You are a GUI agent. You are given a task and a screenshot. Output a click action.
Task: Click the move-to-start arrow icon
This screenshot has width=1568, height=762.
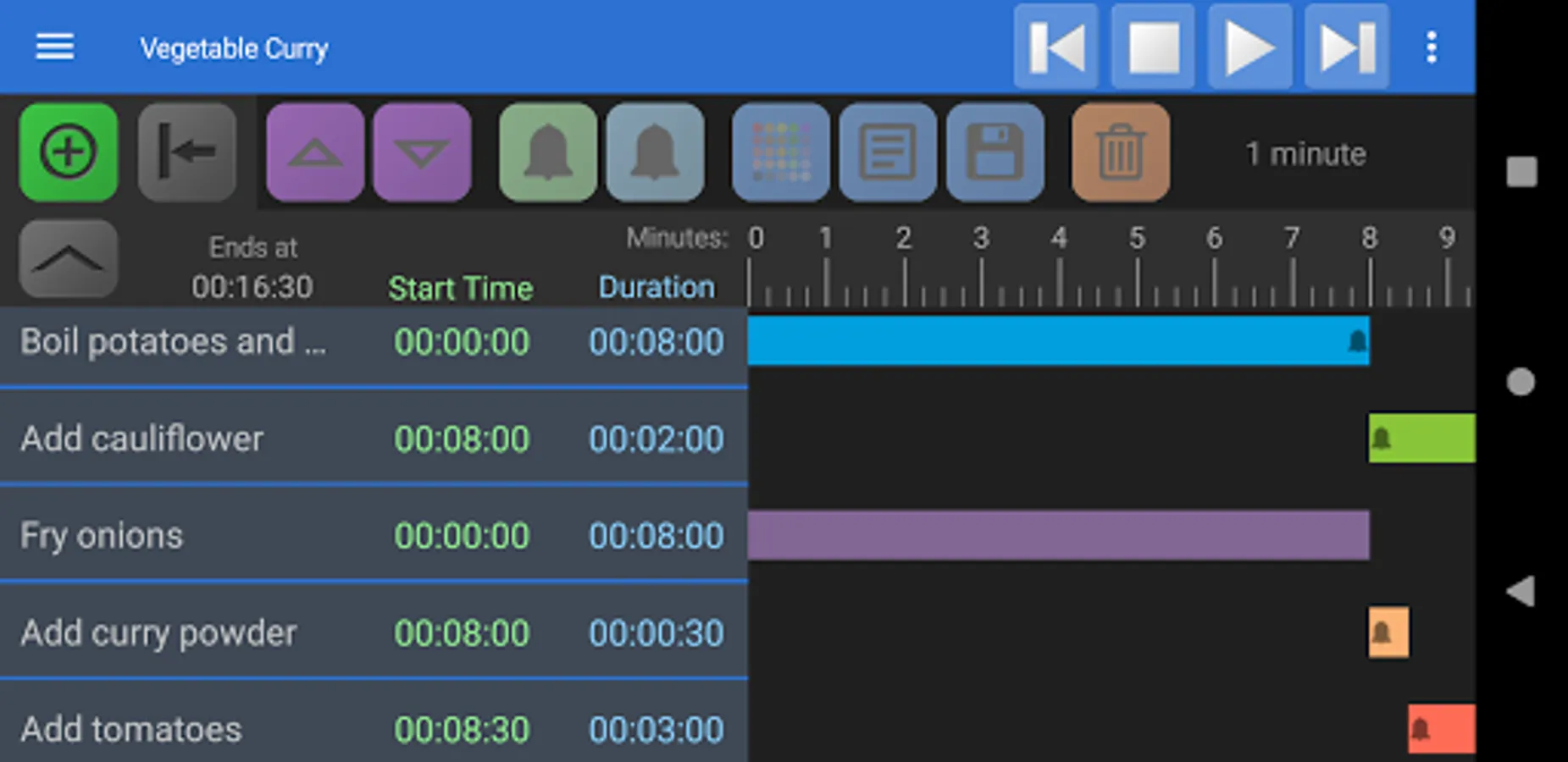(x=186, y=152)
